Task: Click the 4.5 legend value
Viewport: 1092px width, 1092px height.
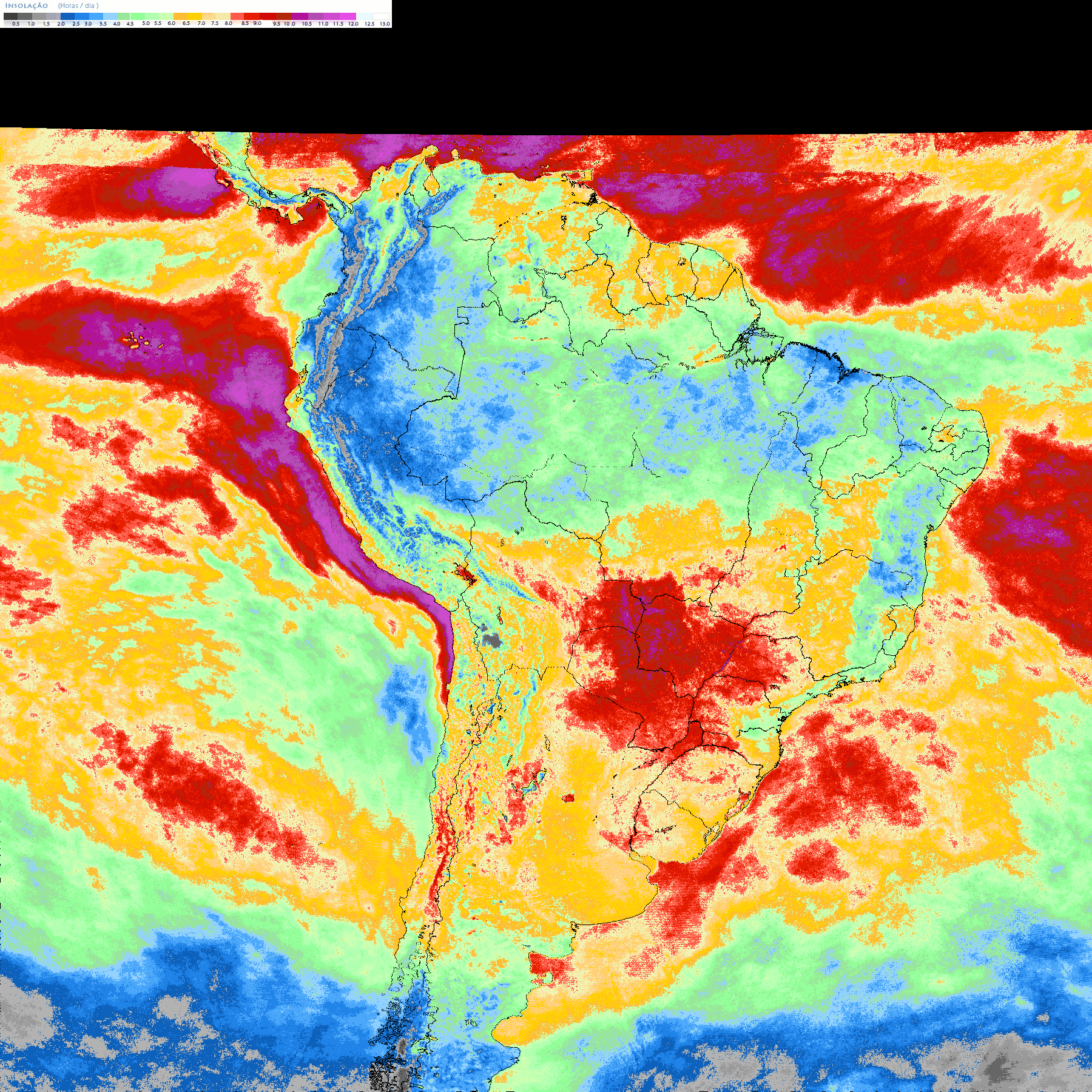Action: 130,24
